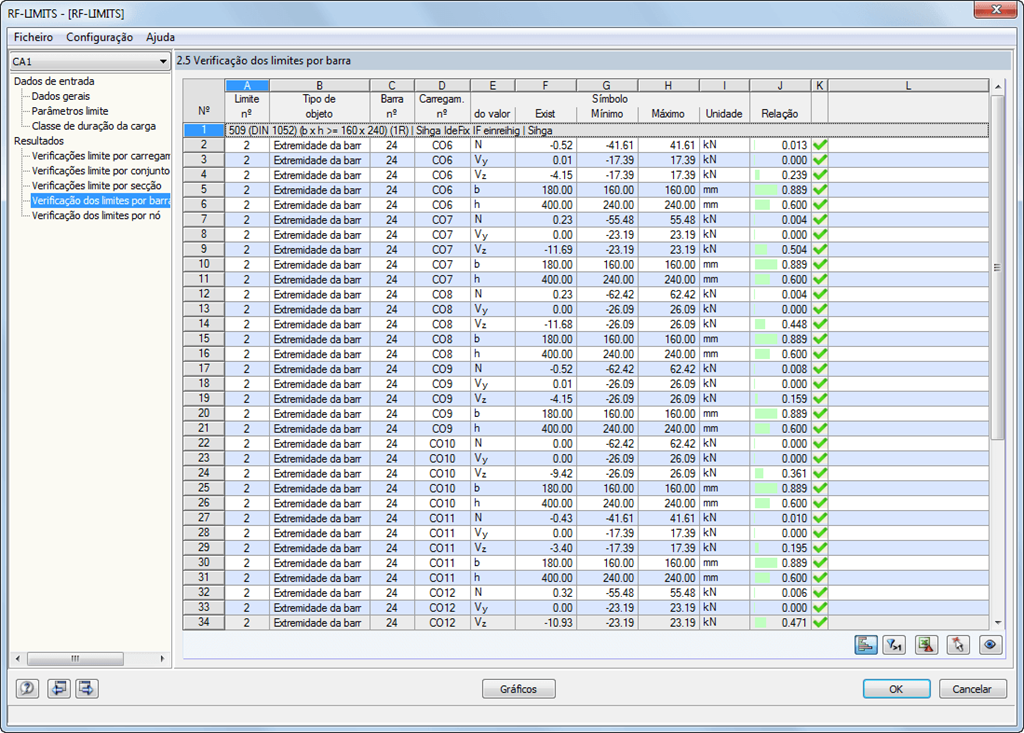Click the green checkmark in row 9
This screenshot has width=1024, height=733.
(820, 250)
